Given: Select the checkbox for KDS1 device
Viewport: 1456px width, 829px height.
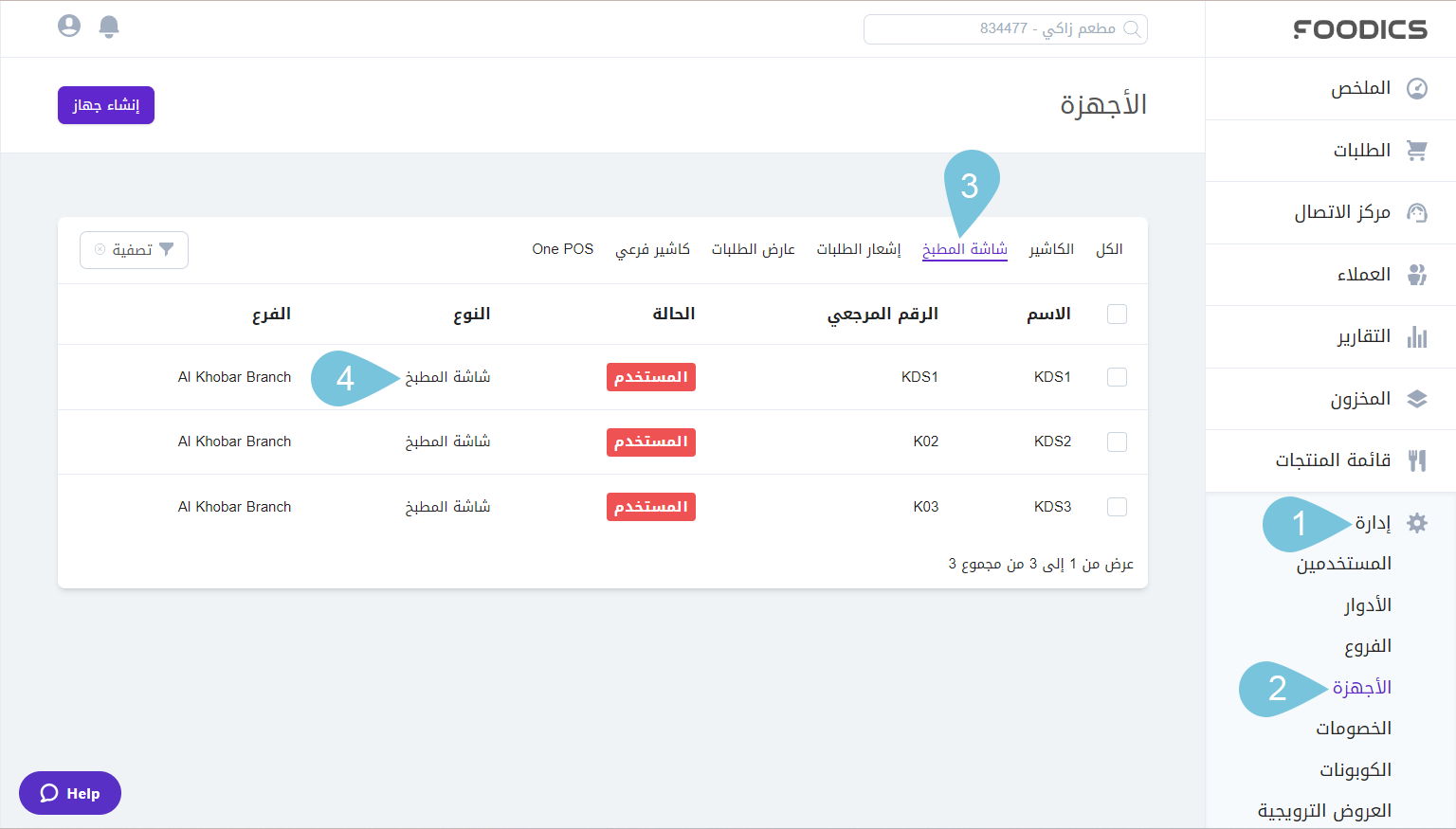Looking at the screenshot, I should [x=1117, y=376].
